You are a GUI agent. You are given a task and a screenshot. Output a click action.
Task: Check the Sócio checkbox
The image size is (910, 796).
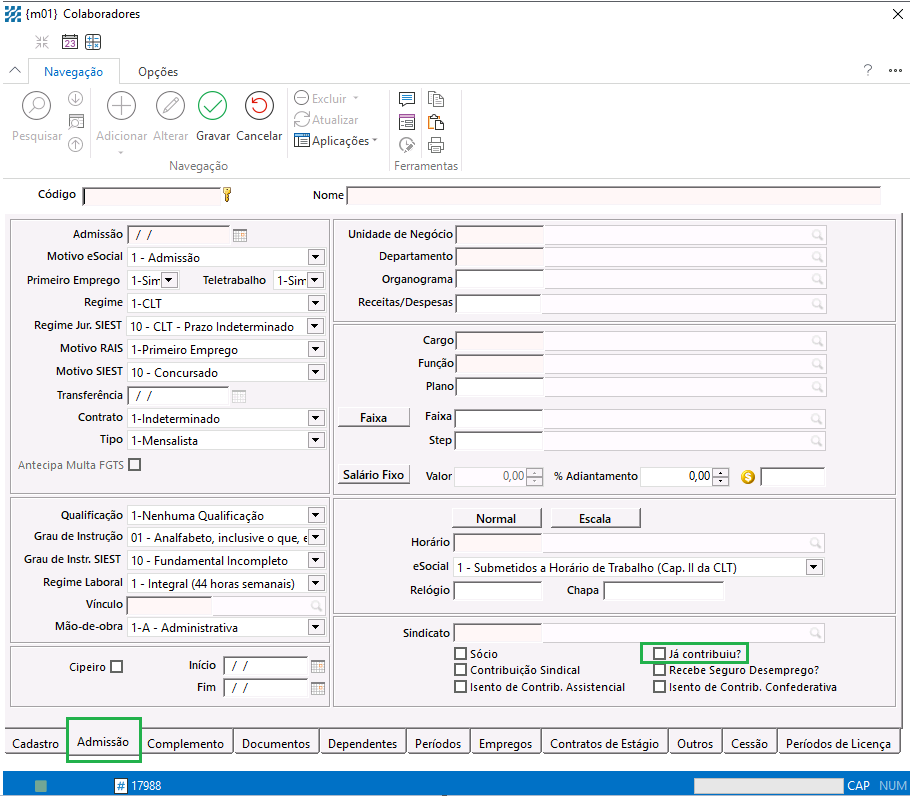460,654
